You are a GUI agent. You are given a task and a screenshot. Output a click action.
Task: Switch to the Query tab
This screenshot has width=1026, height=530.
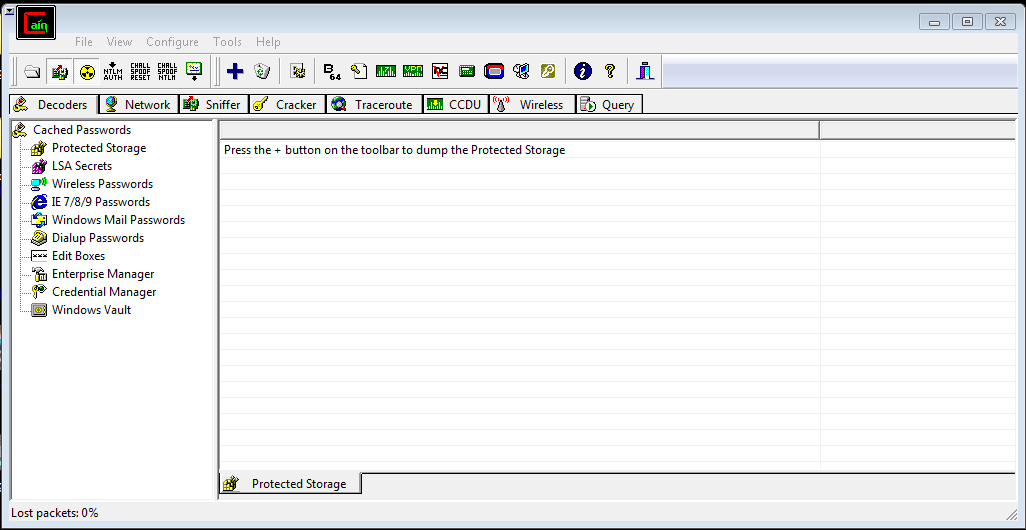point(609,105)
